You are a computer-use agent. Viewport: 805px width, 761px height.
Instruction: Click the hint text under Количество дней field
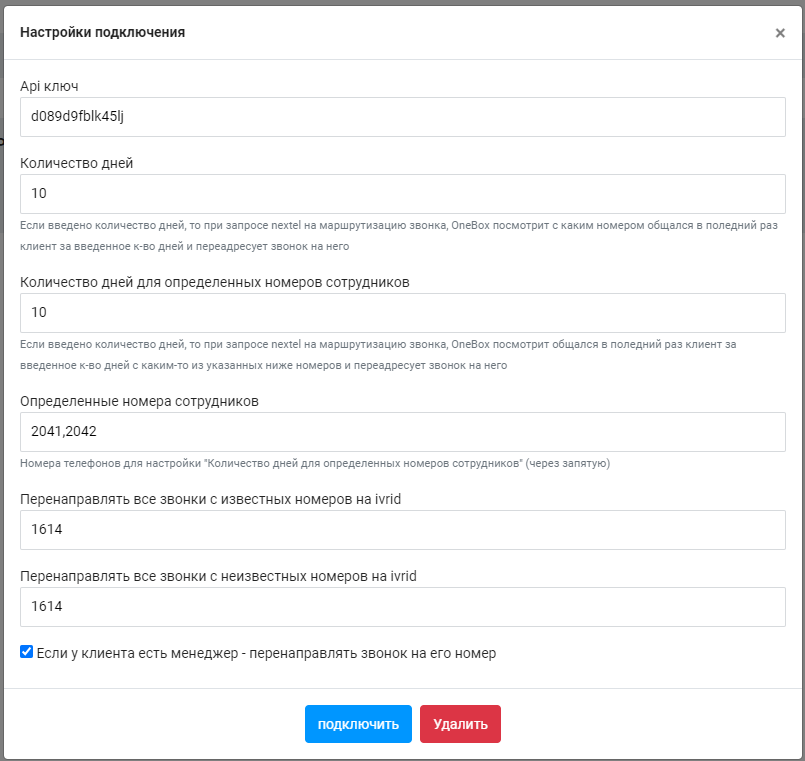coord(398,236)
